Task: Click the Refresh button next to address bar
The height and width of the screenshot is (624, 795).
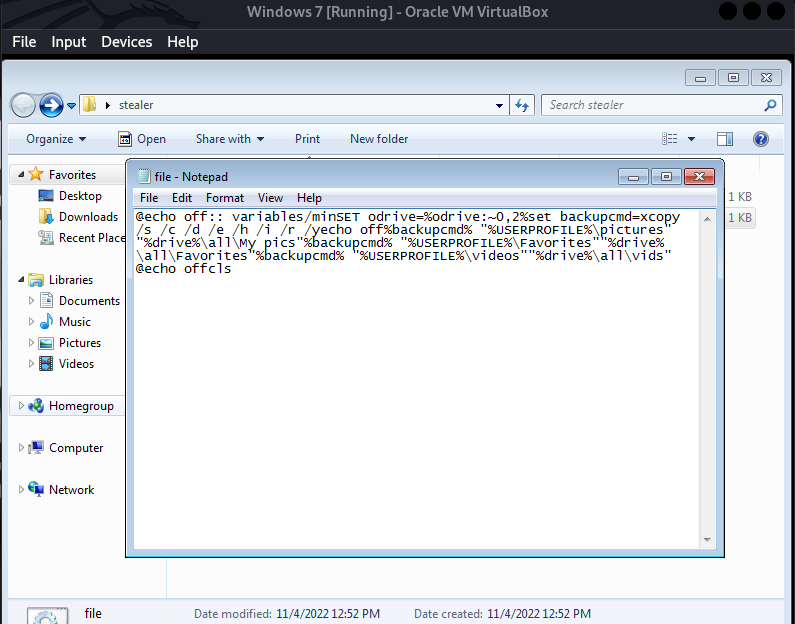Action: 522,105
